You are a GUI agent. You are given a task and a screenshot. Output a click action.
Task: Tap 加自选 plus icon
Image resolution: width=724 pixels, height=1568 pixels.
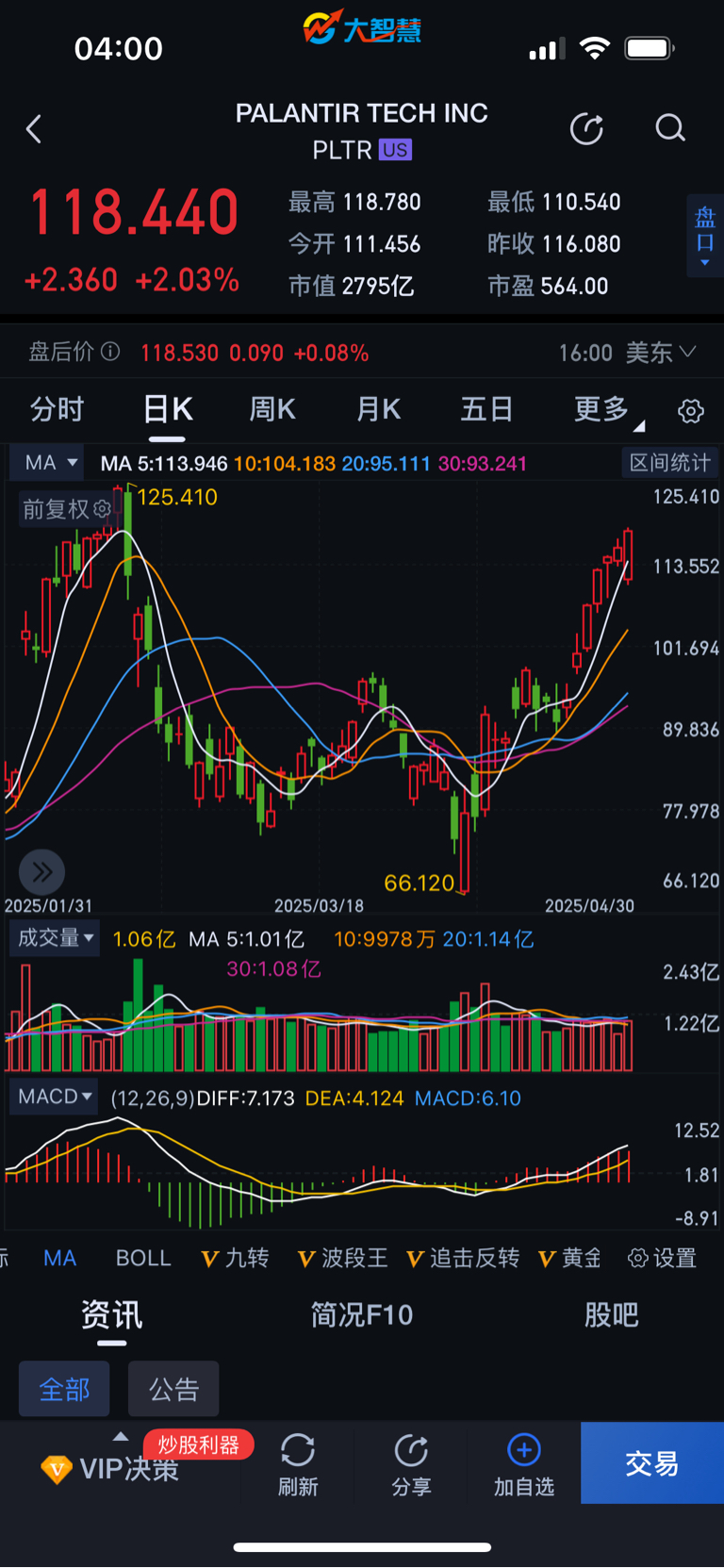pyautogui.click(x=524, y=1464)
